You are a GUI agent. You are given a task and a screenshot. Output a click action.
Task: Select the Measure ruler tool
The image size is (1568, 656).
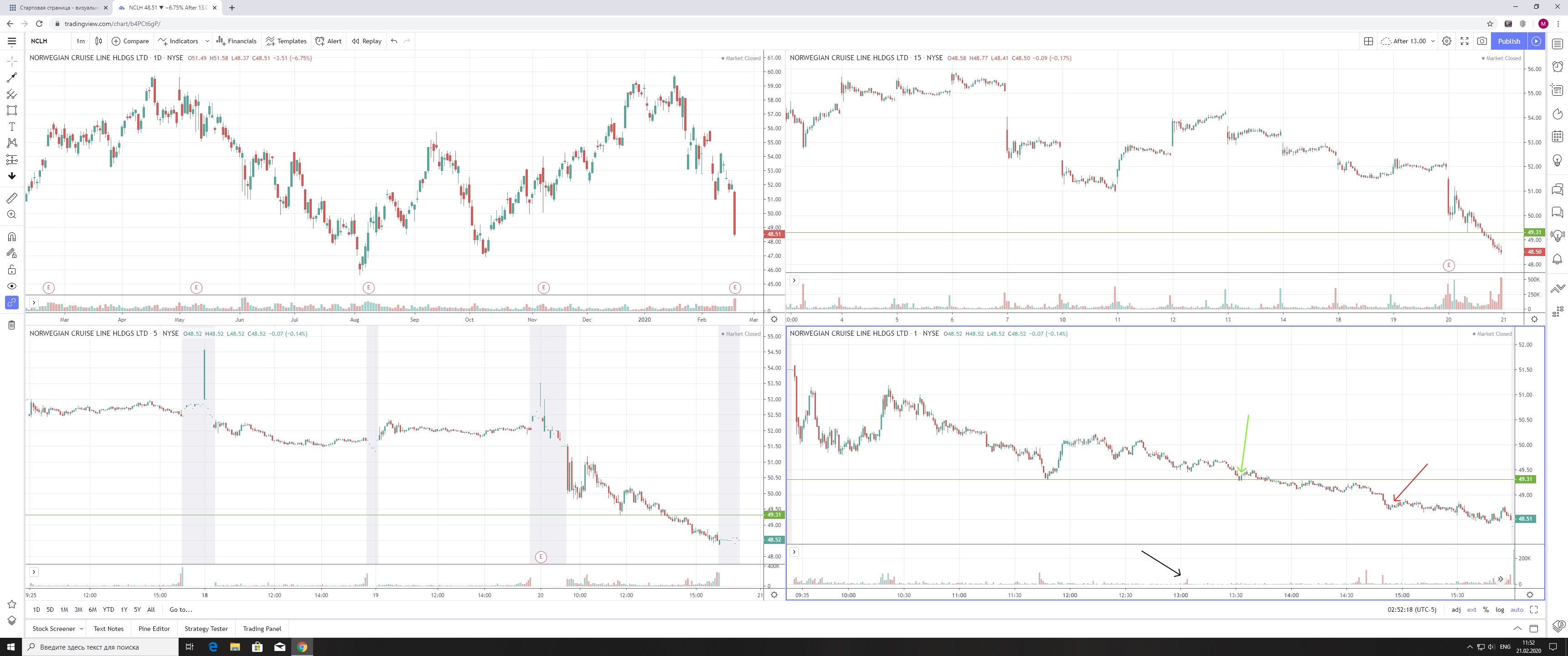[x=11, y=198]
